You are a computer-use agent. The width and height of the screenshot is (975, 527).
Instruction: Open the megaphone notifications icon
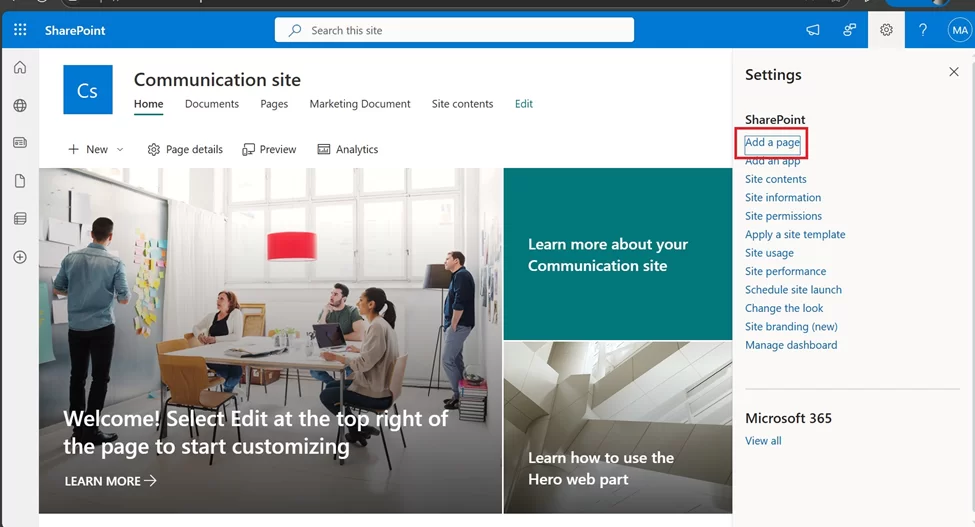[x=813, y=30]
